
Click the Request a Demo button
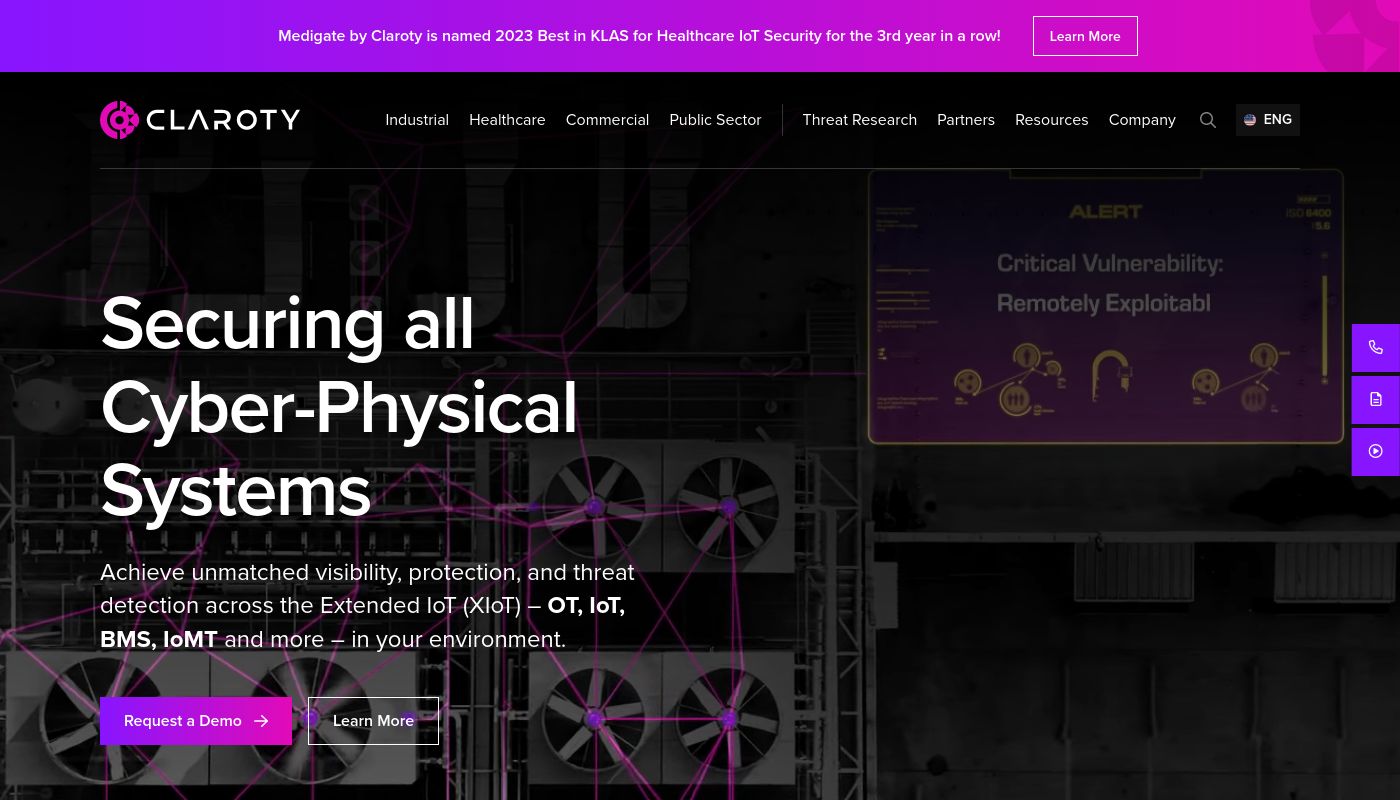click(x=196, y=721)
